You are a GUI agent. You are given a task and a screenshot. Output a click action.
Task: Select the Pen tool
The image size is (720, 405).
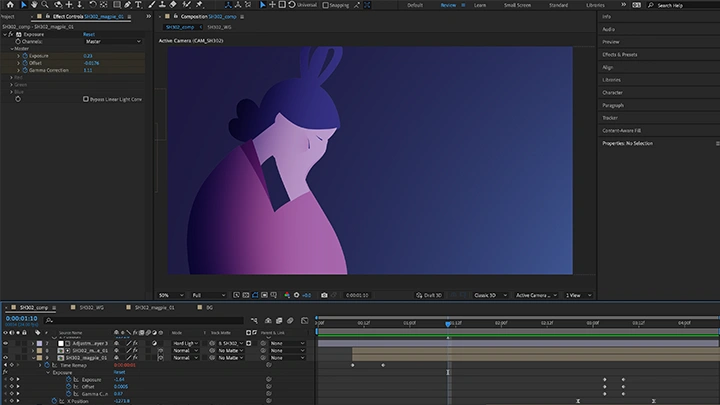[129, 5]
